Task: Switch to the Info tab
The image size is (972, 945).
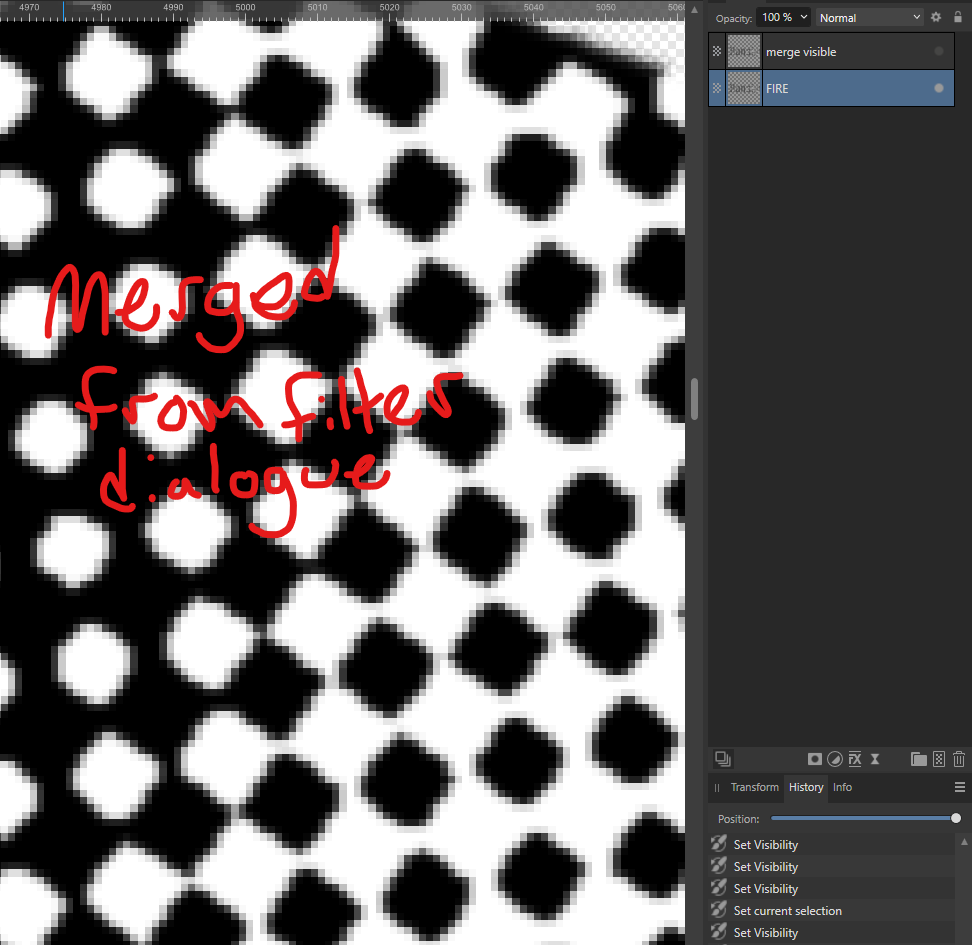Action: tap(842, 787)
